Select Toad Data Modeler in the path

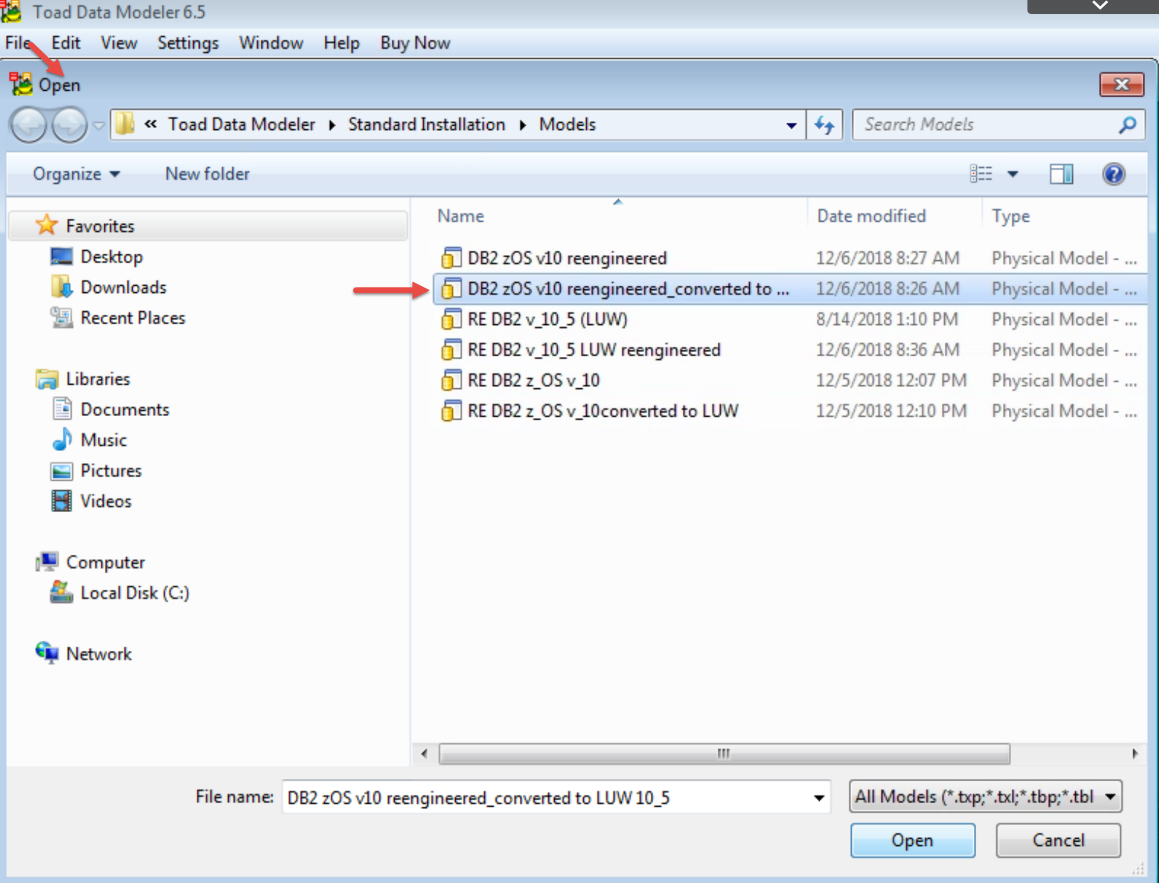[241, 124]
